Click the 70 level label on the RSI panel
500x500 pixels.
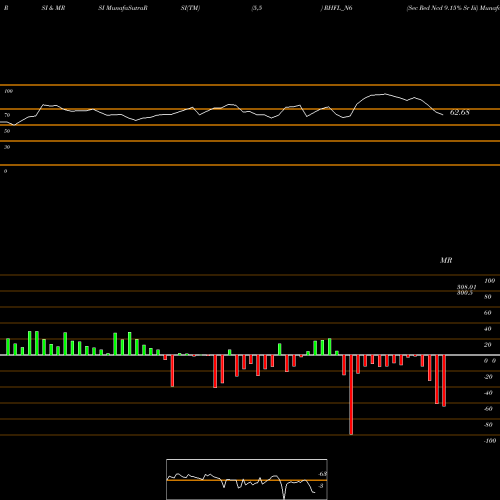[7, 115]
